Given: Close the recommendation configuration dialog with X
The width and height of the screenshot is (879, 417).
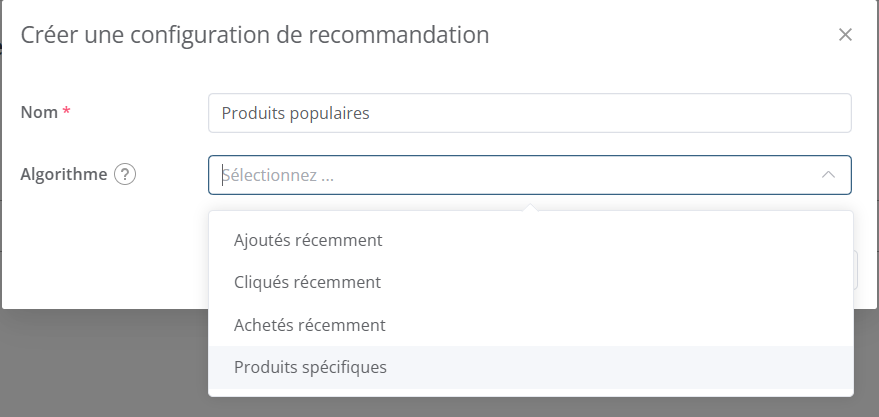Looking at the screenshot, I should 845,35.
